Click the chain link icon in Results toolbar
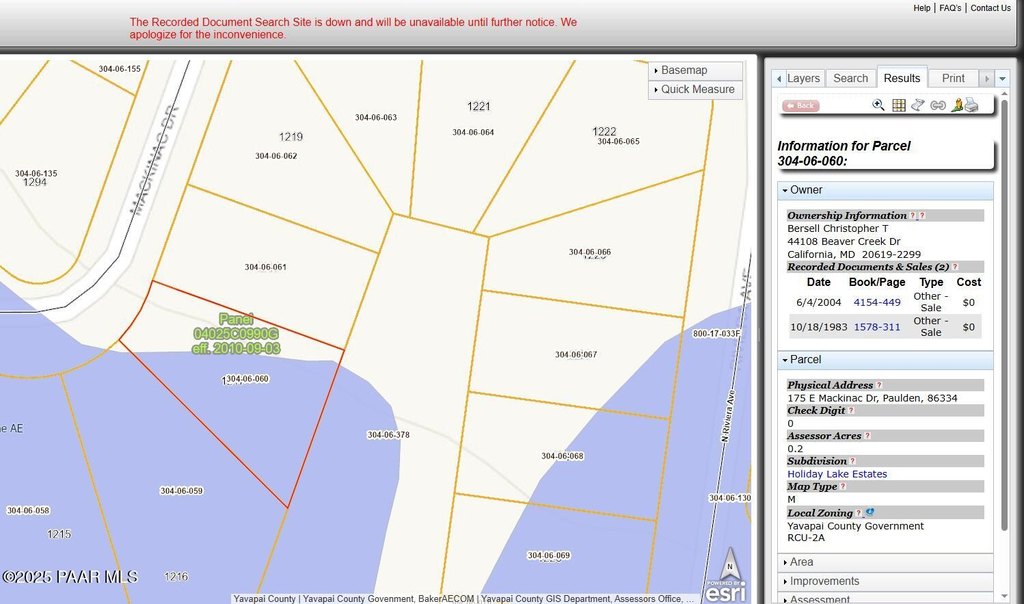1024x604 pixels. coord(937,105)
